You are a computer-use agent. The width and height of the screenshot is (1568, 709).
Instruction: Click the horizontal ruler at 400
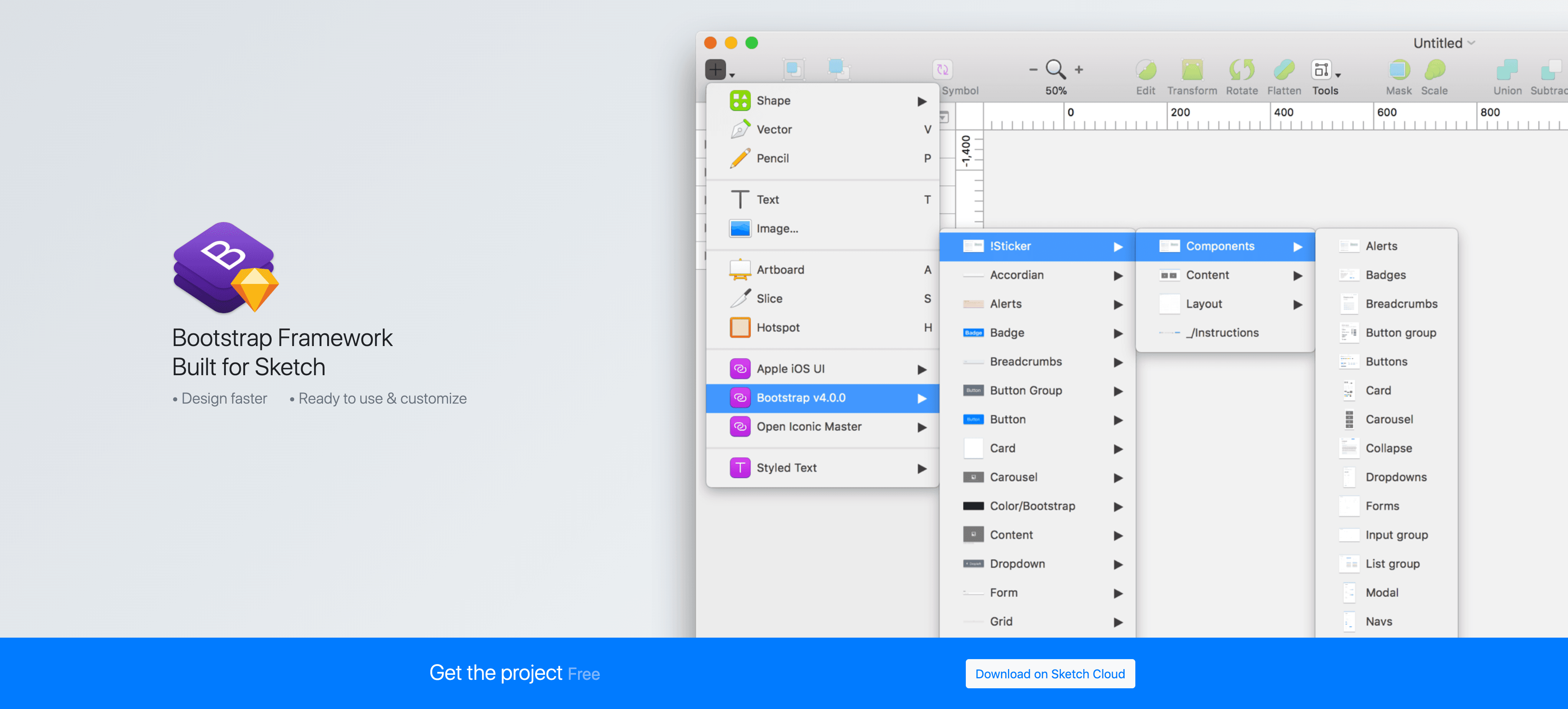(x=1283, y=113)
